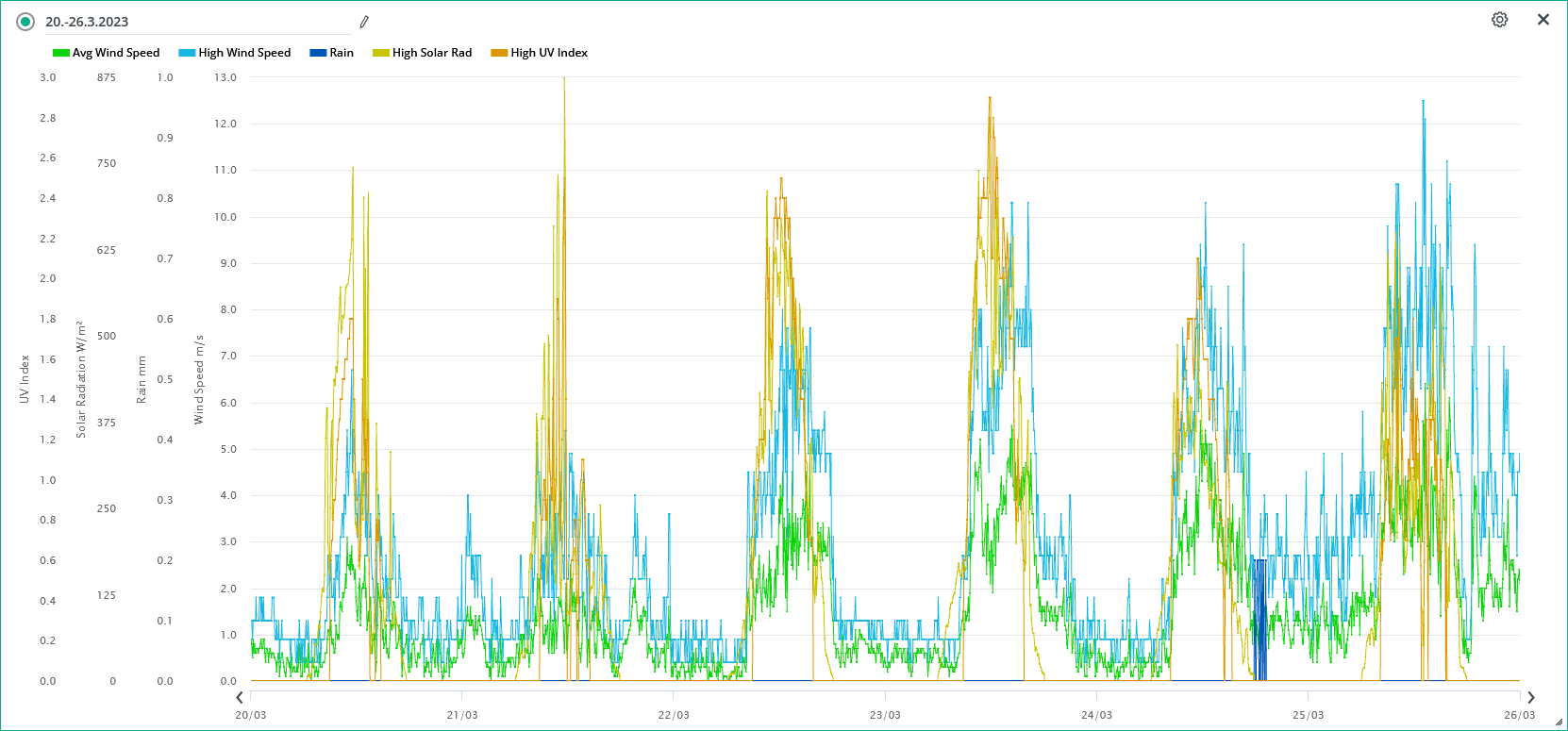Click the resize handle in the bottom-right corner

tap(1559, 723)
